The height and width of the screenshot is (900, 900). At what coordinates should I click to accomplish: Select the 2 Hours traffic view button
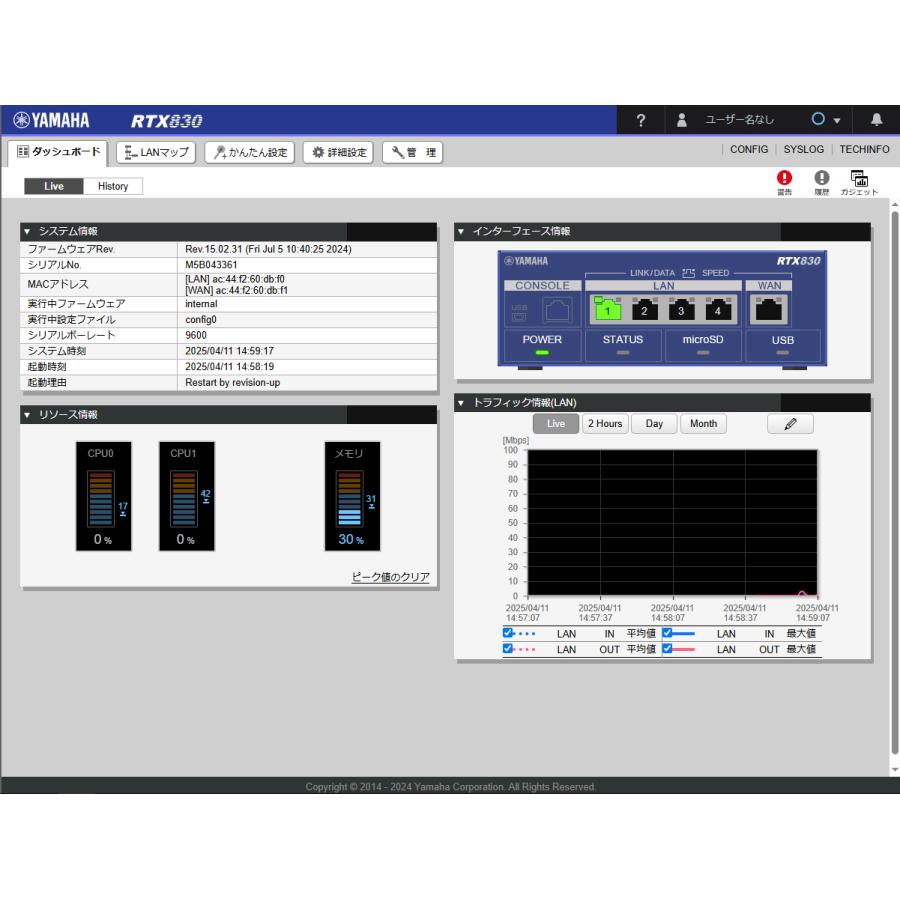605,424
